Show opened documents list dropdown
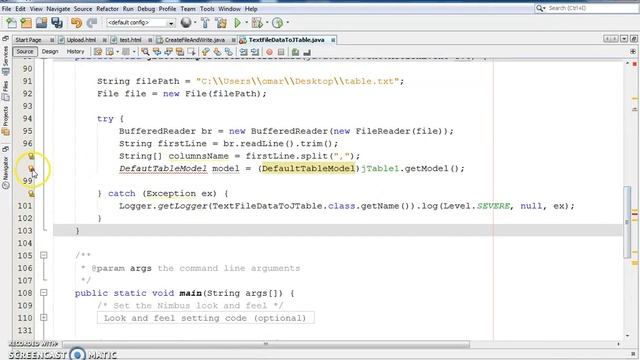 (624, 39)
